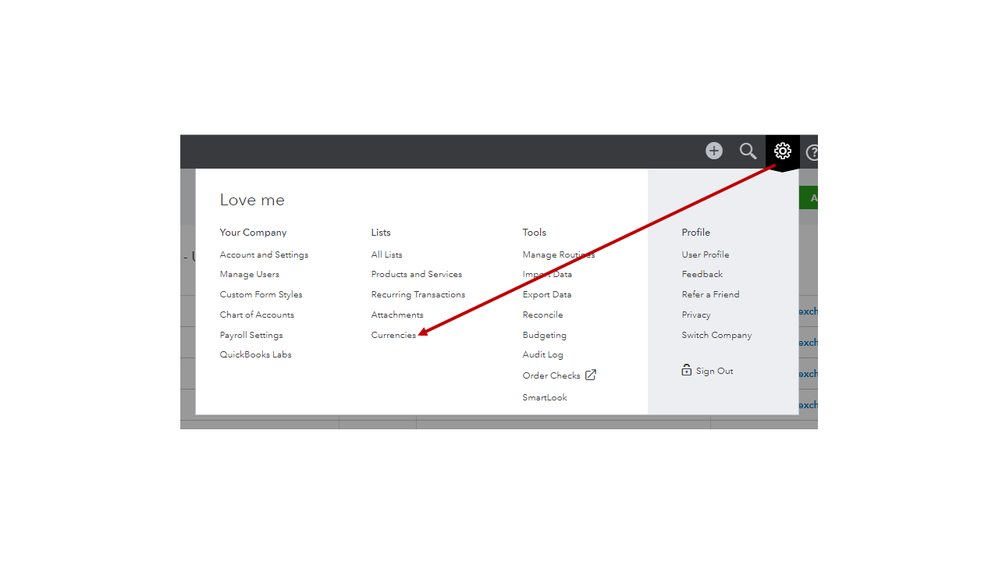
Task: Open Reconcile tool
Action: (x=543, y=315)
